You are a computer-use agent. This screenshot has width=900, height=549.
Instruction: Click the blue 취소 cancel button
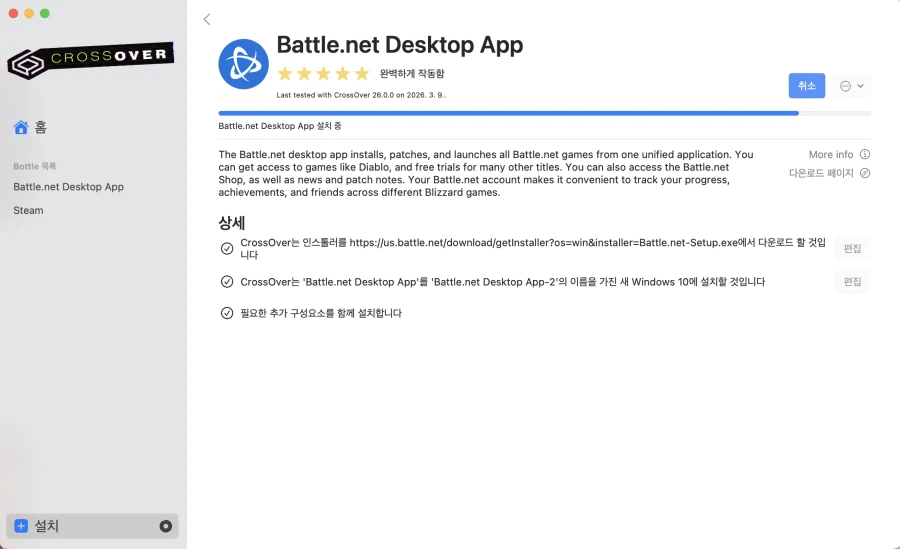pos(806,86)
